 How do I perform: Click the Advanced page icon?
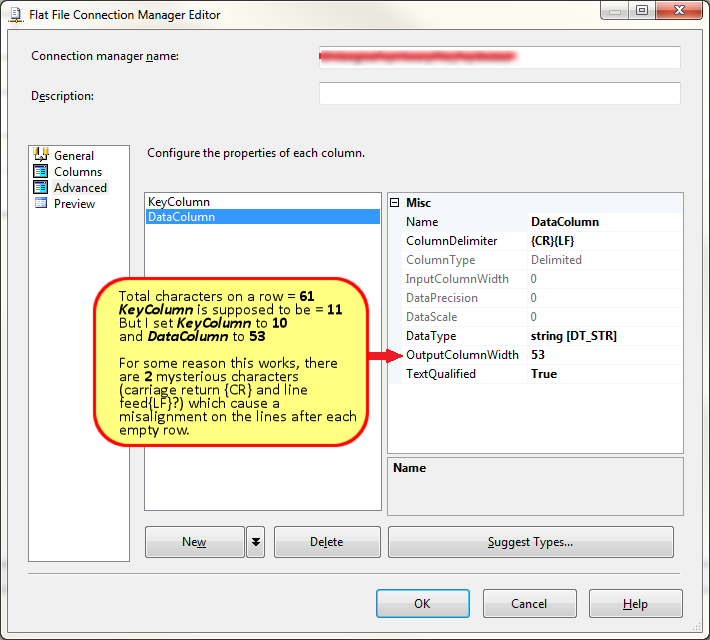click(x=41, y=187)
